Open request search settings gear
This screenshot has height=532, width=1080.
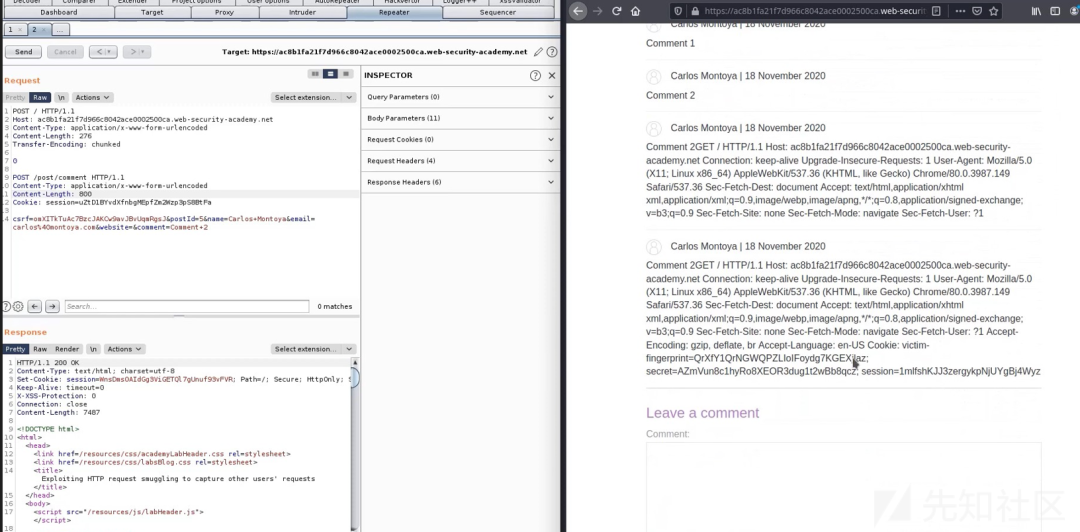tap(18, 307)
